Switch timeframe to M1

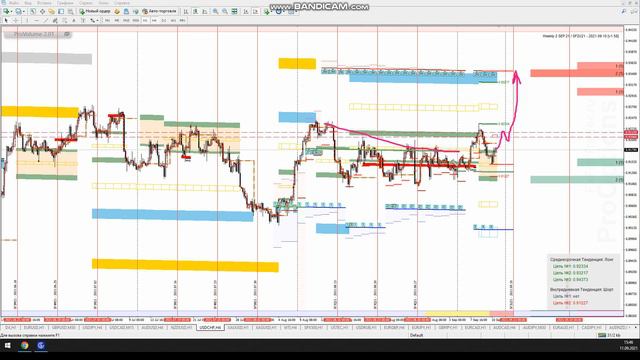point(107,20)
